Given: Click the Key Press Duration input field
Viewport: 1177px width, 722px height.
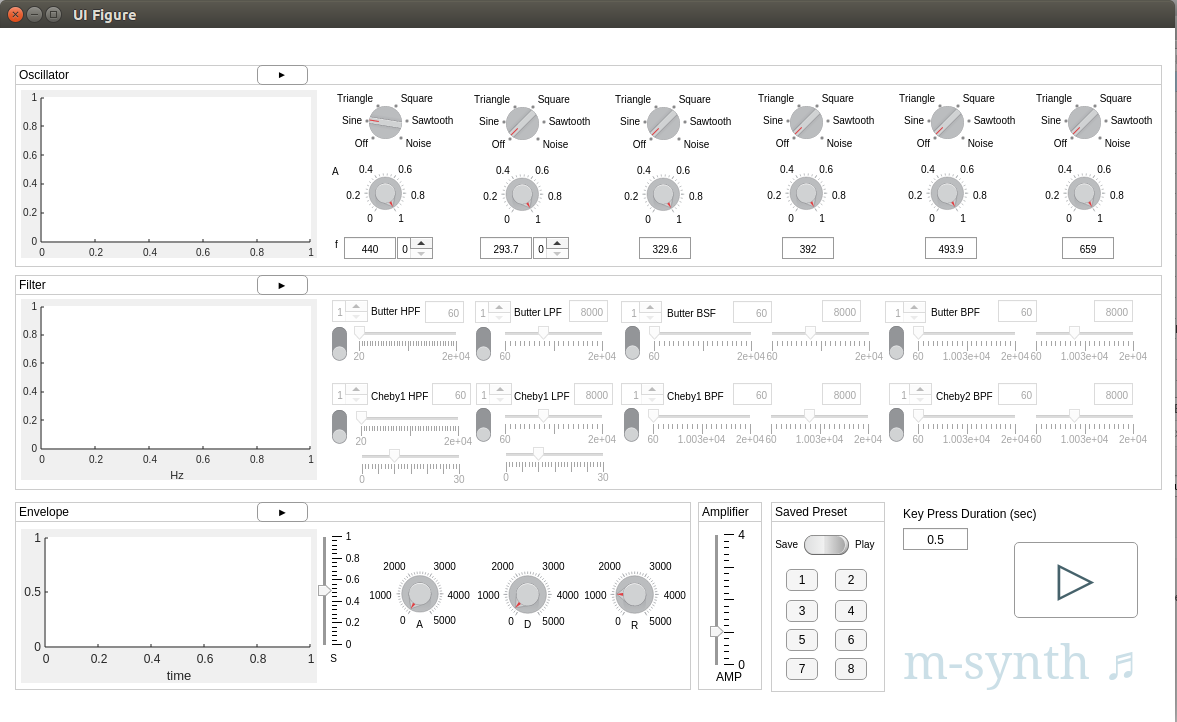Looking at the screenshot, I should [935, 540].
